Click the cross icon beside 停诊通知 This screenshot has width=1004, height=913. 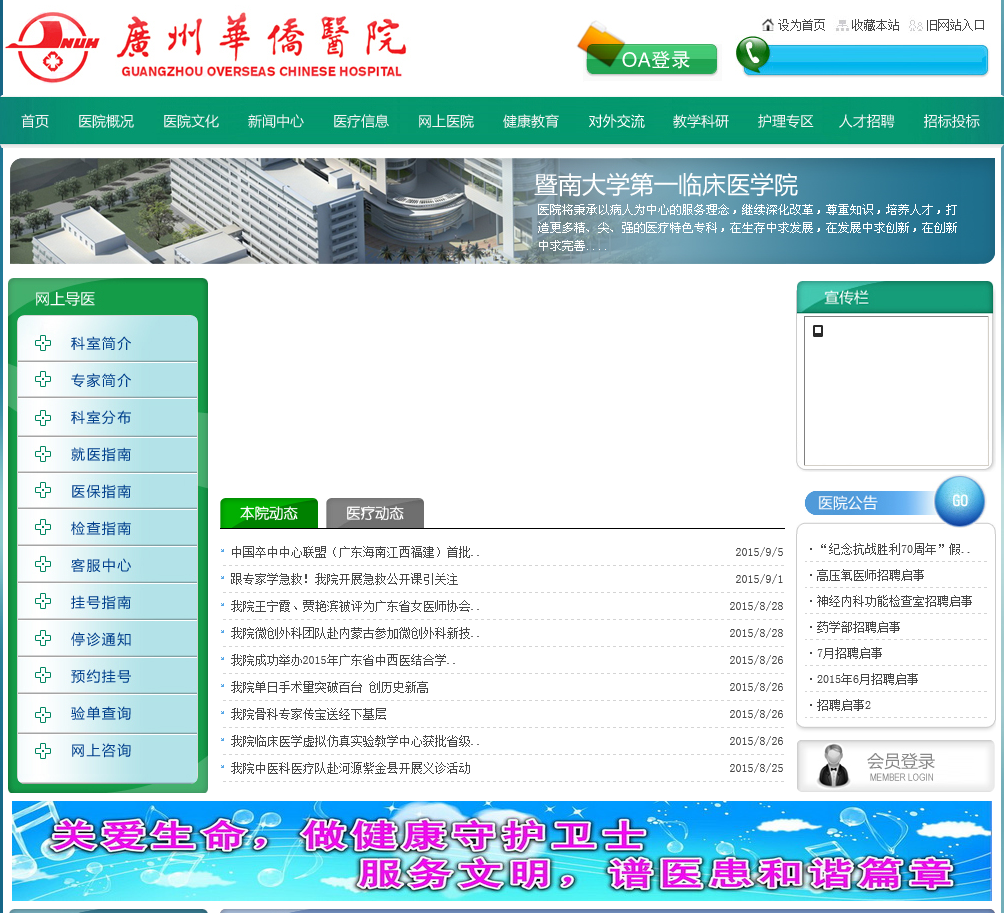click(x=43, y=638)
